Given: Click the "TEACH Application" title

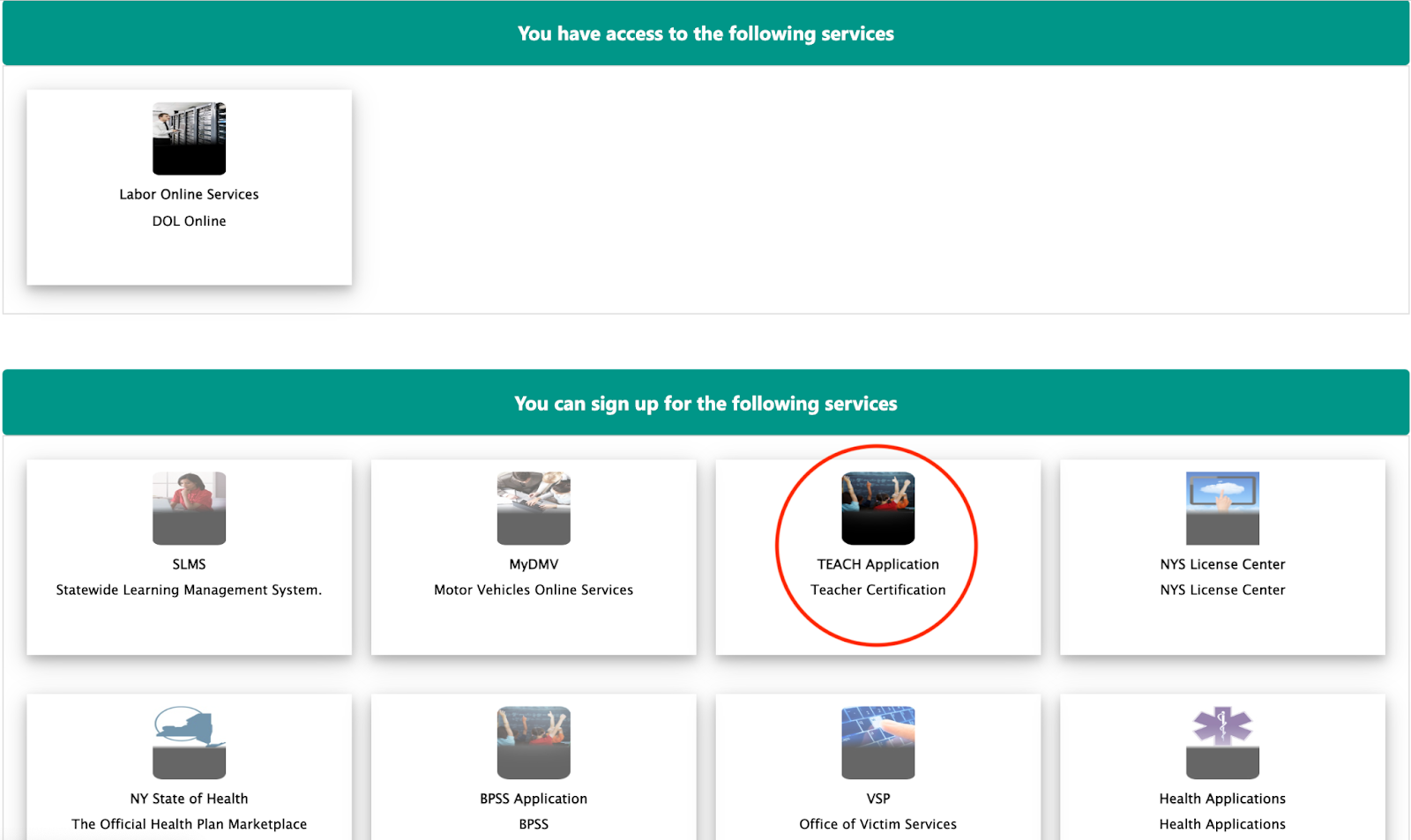Looking at the screenshot, I should [878, 564].
